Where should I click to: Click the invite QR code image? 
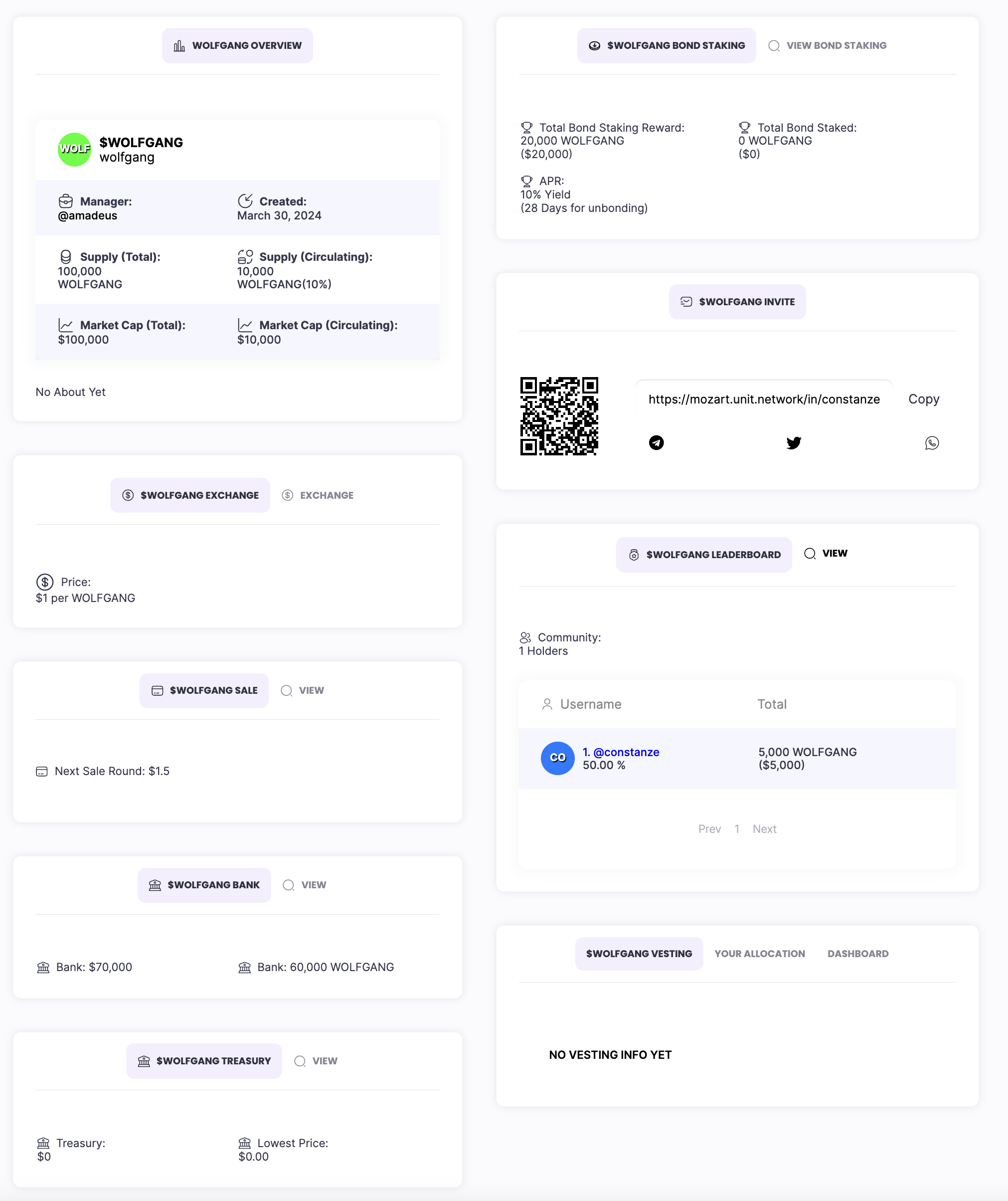559,416
